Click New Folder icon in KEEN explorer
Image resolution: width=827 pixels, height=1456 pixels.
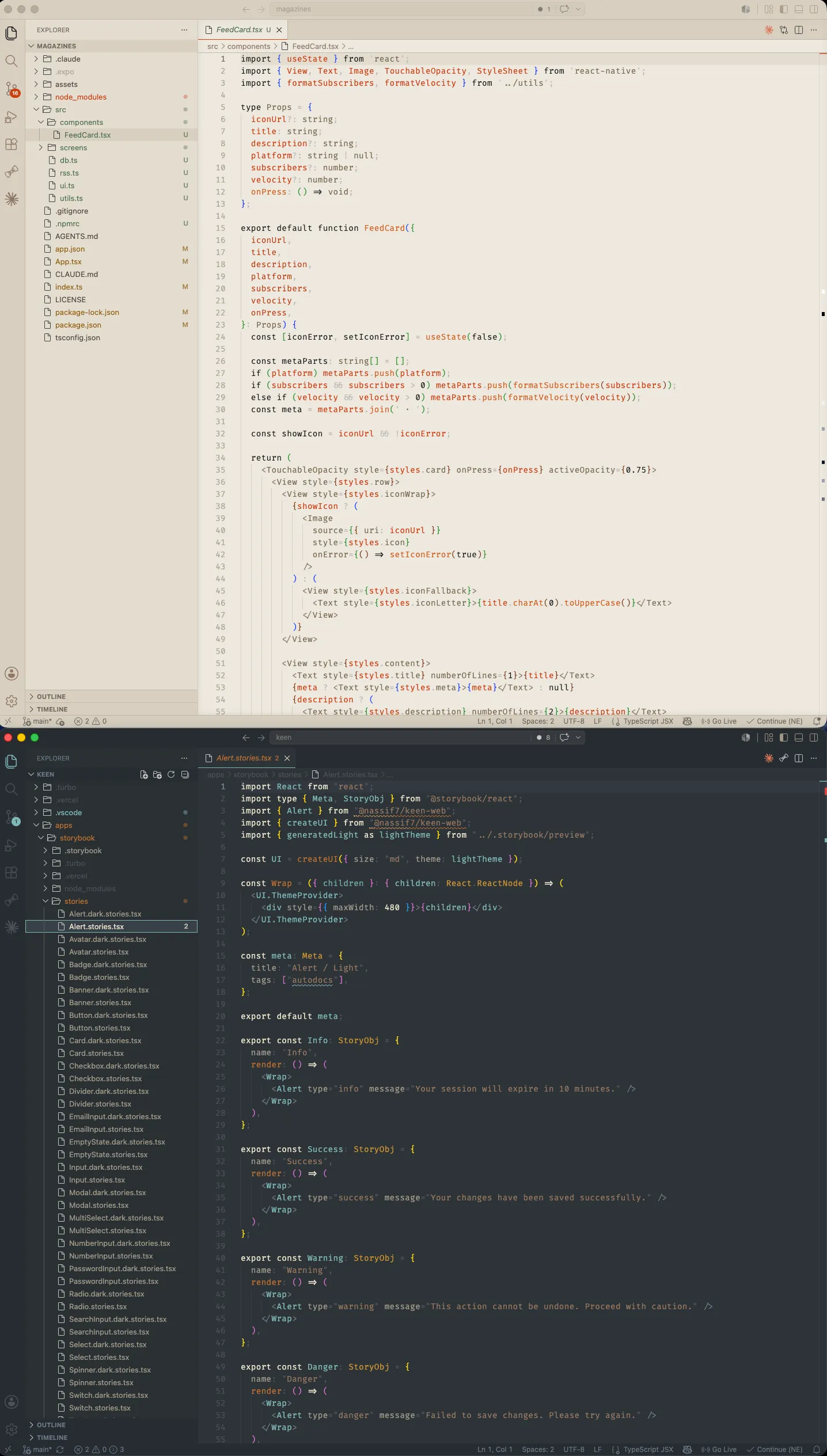157,774
